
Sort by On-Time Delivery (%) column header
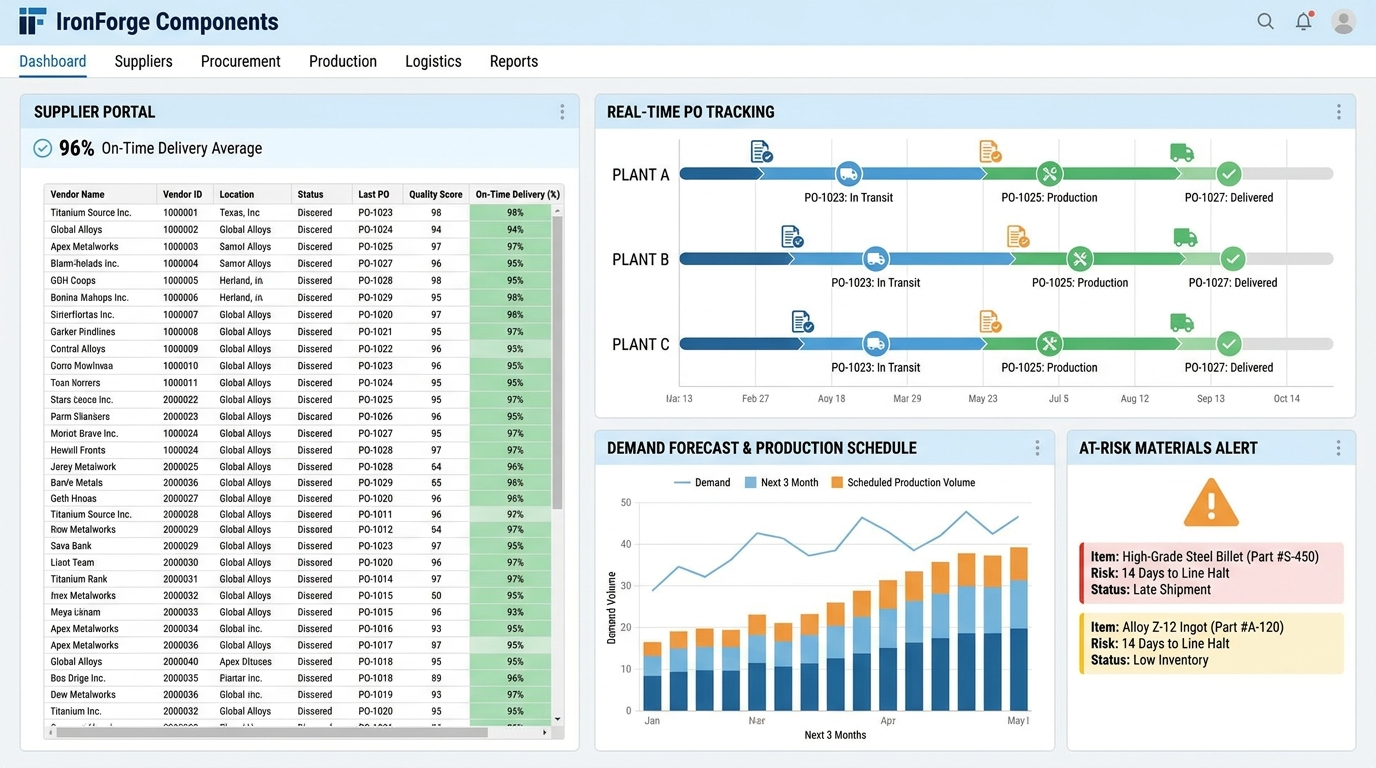point(517,194)
